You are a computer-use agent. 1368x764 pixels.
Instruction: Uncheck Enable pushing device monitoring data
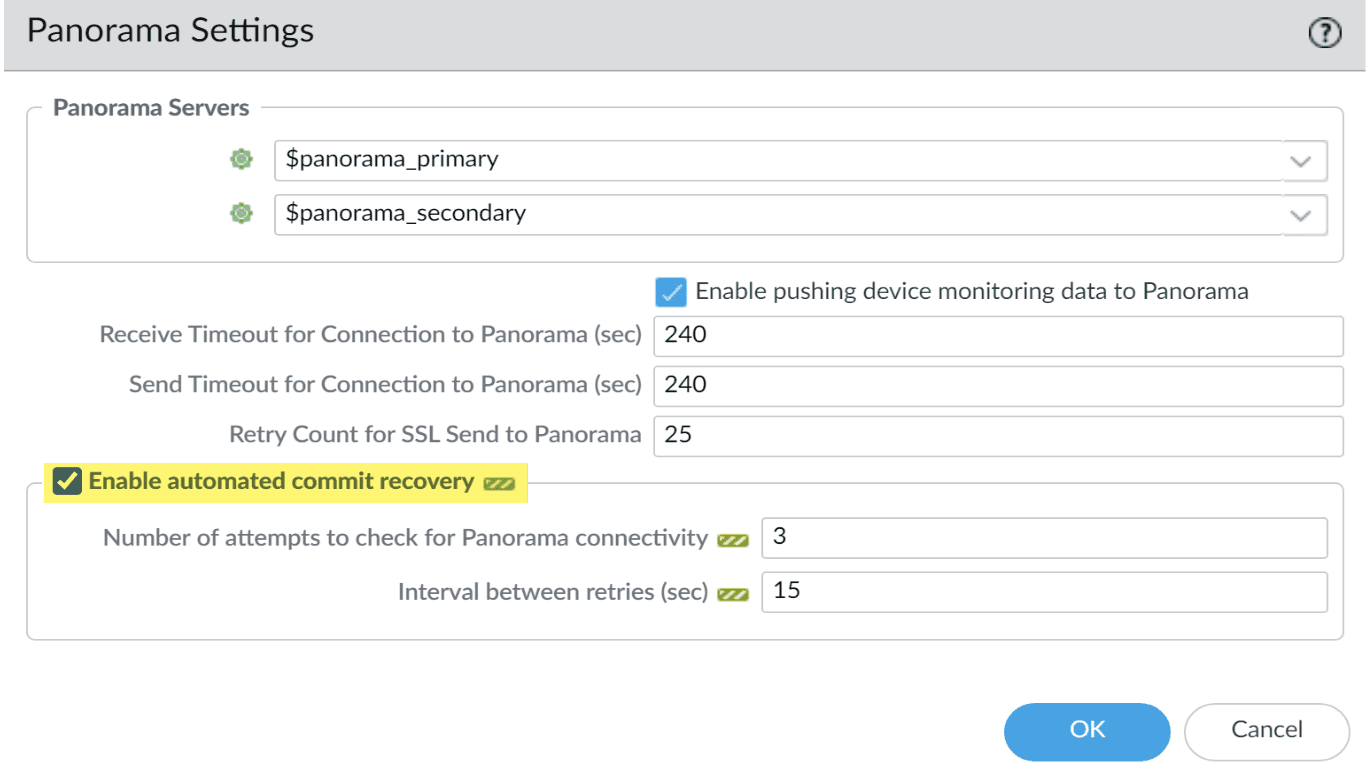click(671, 292)
